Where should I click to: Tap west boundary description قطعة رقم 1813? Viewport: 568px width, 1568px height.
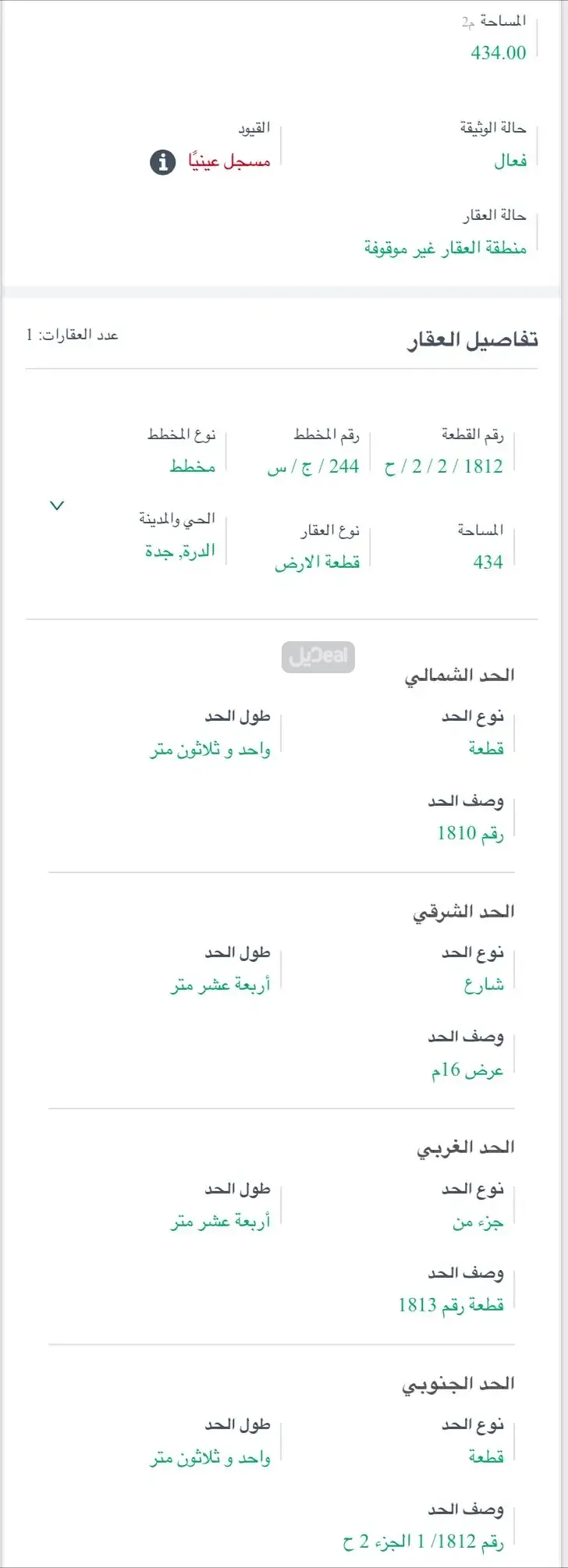tap(451, 1305)
